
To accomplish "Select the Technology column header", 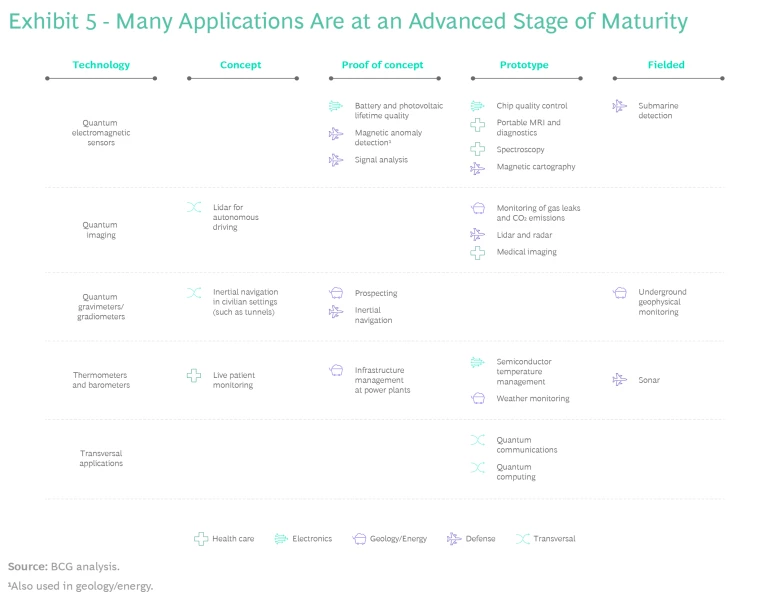I will coord(101,65).
